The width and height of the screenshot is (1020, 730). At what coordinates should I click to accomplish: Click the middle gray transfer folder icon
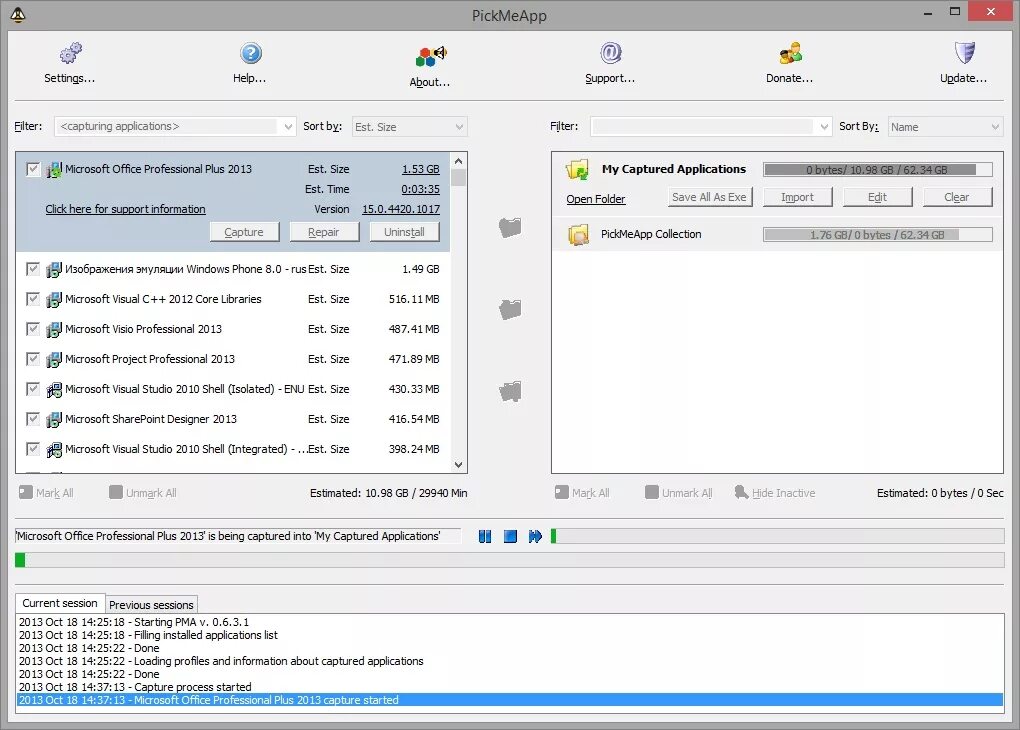click(510, 309)
